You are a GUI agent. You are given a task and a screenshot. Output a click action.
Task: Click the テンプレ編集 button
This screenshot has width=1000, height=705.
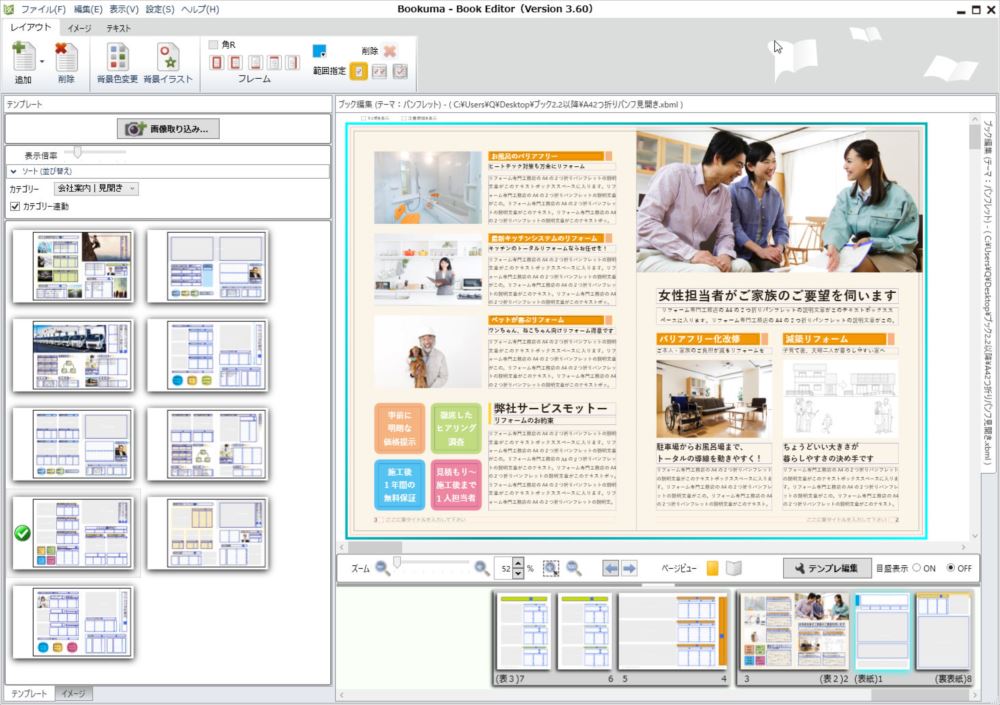tap(826, 568)
